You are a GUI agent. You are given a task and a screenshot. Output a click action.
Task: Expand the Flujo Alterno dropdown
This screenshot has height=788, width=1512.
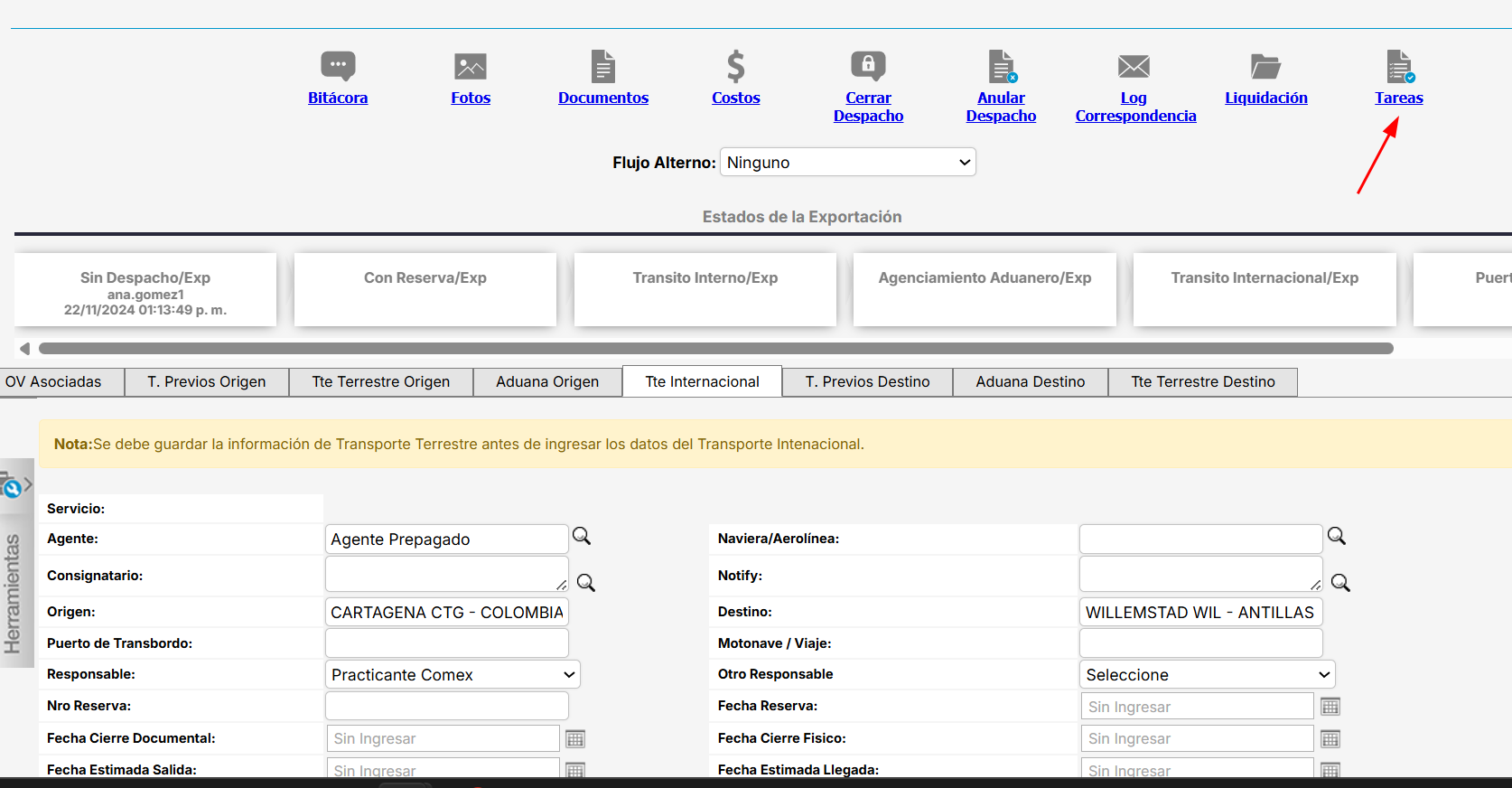[847, 163]
